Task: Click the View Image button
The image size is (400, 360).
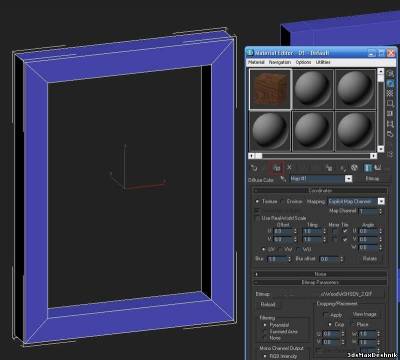Action: 365,314
